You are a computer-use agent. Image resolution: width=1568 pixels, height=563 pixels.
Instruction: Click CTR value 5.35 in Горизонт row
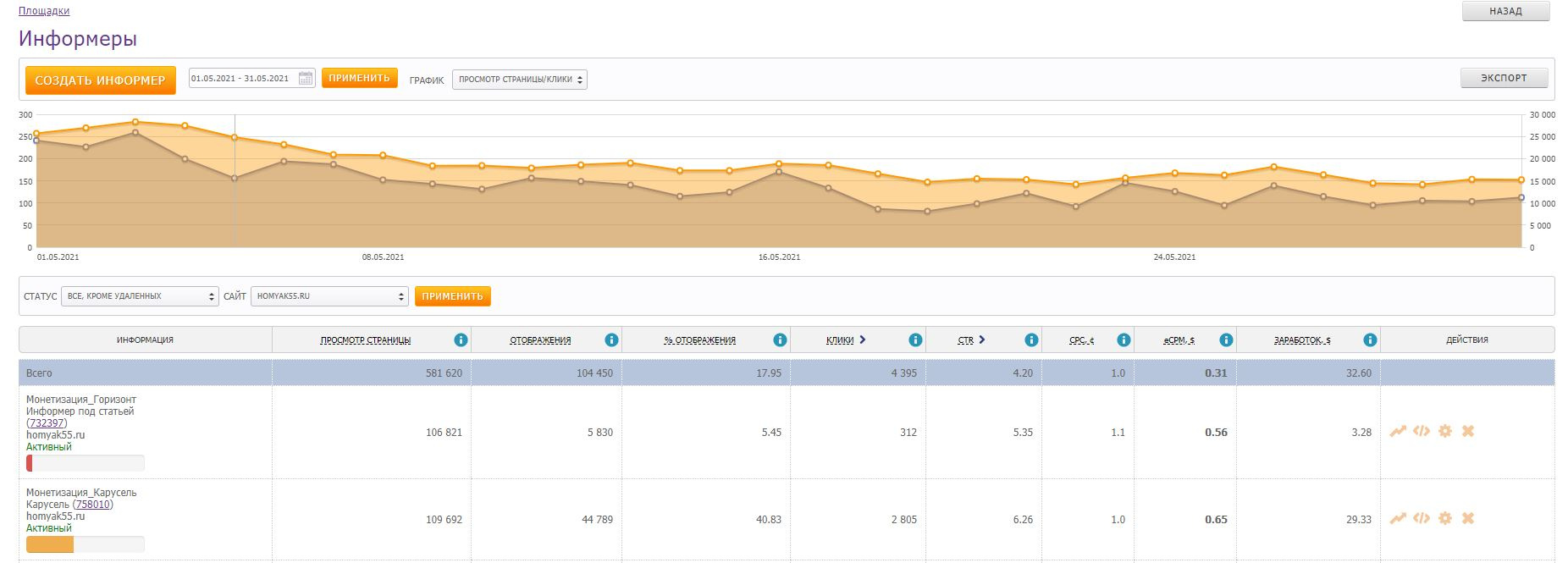[x=1023, y=433]
